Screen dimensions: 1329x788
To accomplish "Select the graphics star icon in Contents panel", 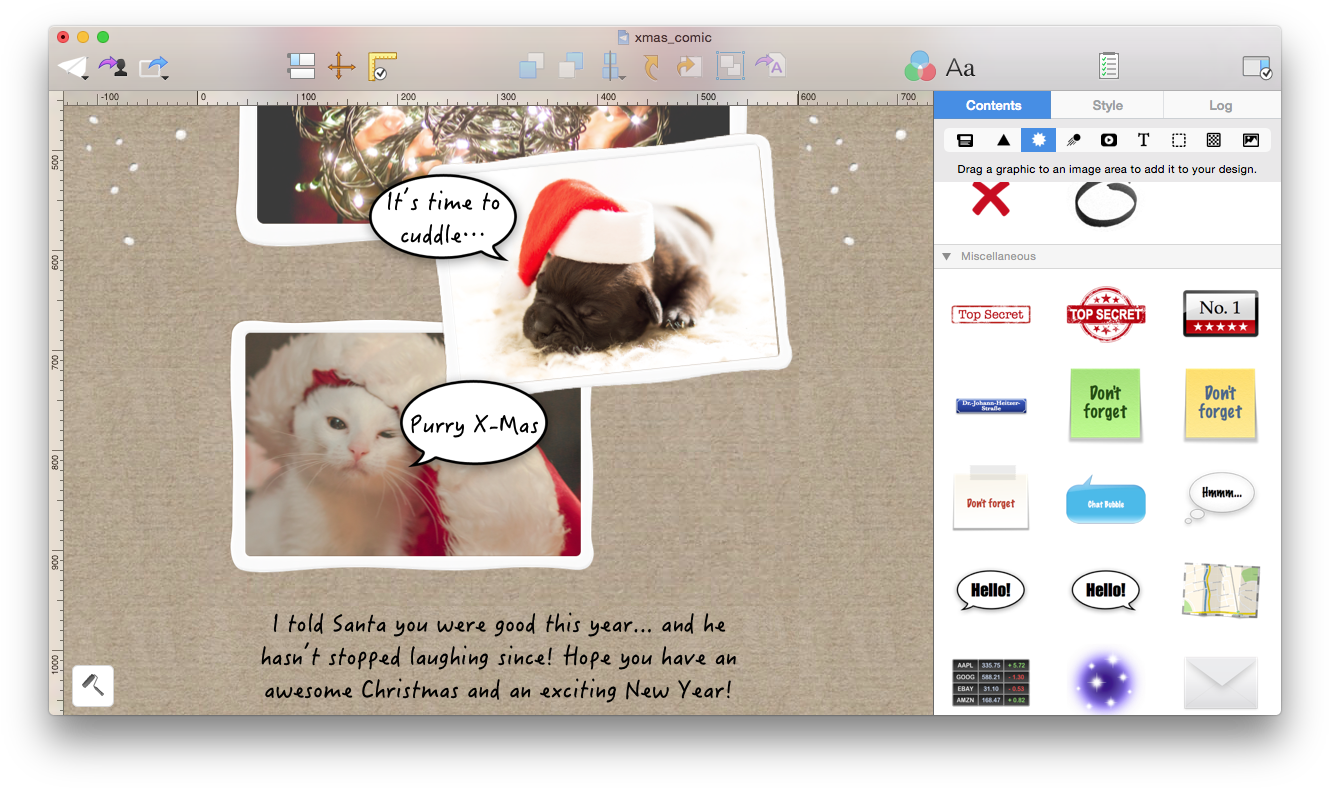I will pos(1038,140).
